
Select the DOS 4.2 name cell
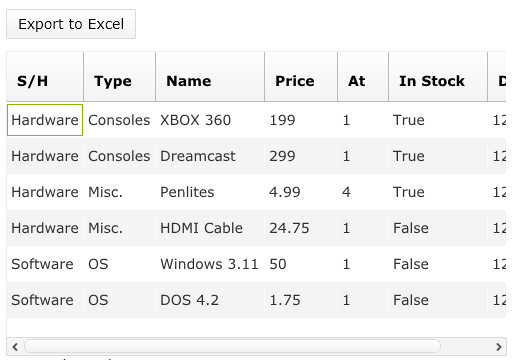point(210,300)
